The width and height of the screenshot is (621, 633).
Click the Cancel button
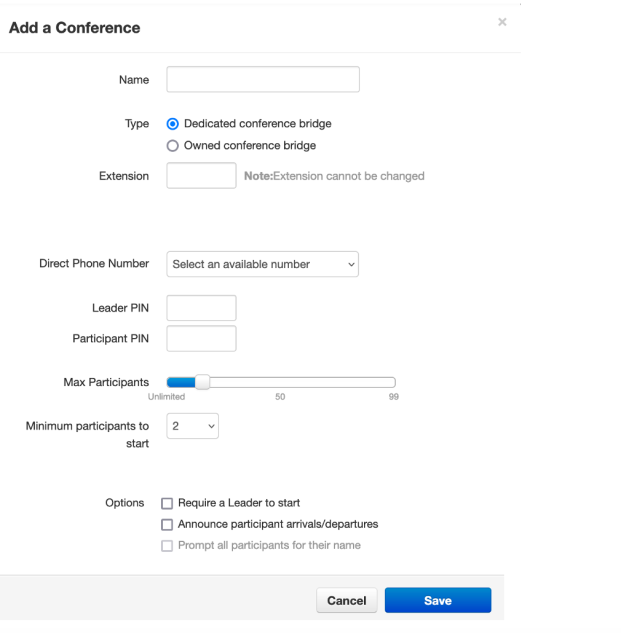[x=346, y=600]
